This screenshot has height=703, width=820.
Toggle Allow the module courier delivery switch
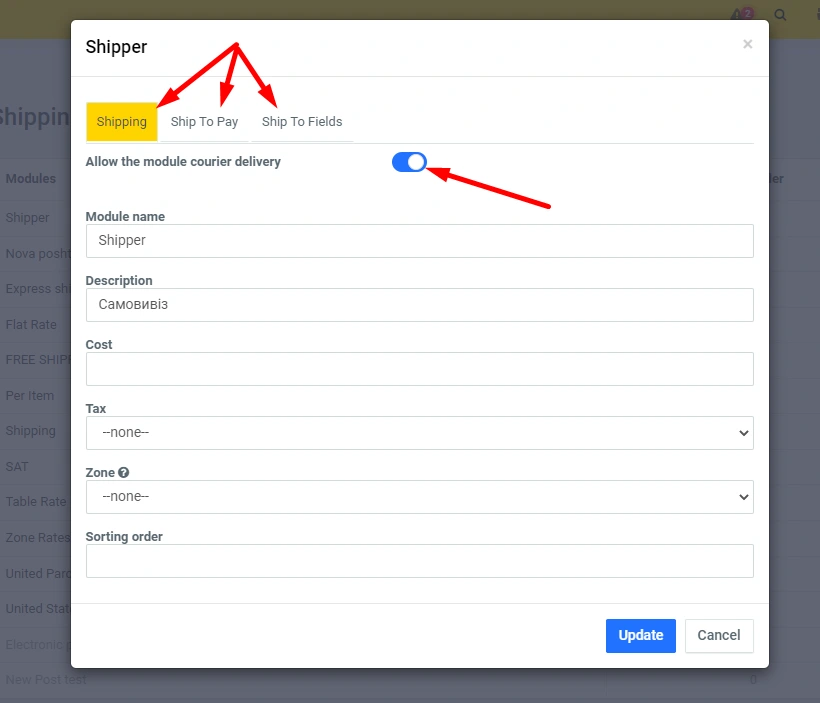point(409,162)
